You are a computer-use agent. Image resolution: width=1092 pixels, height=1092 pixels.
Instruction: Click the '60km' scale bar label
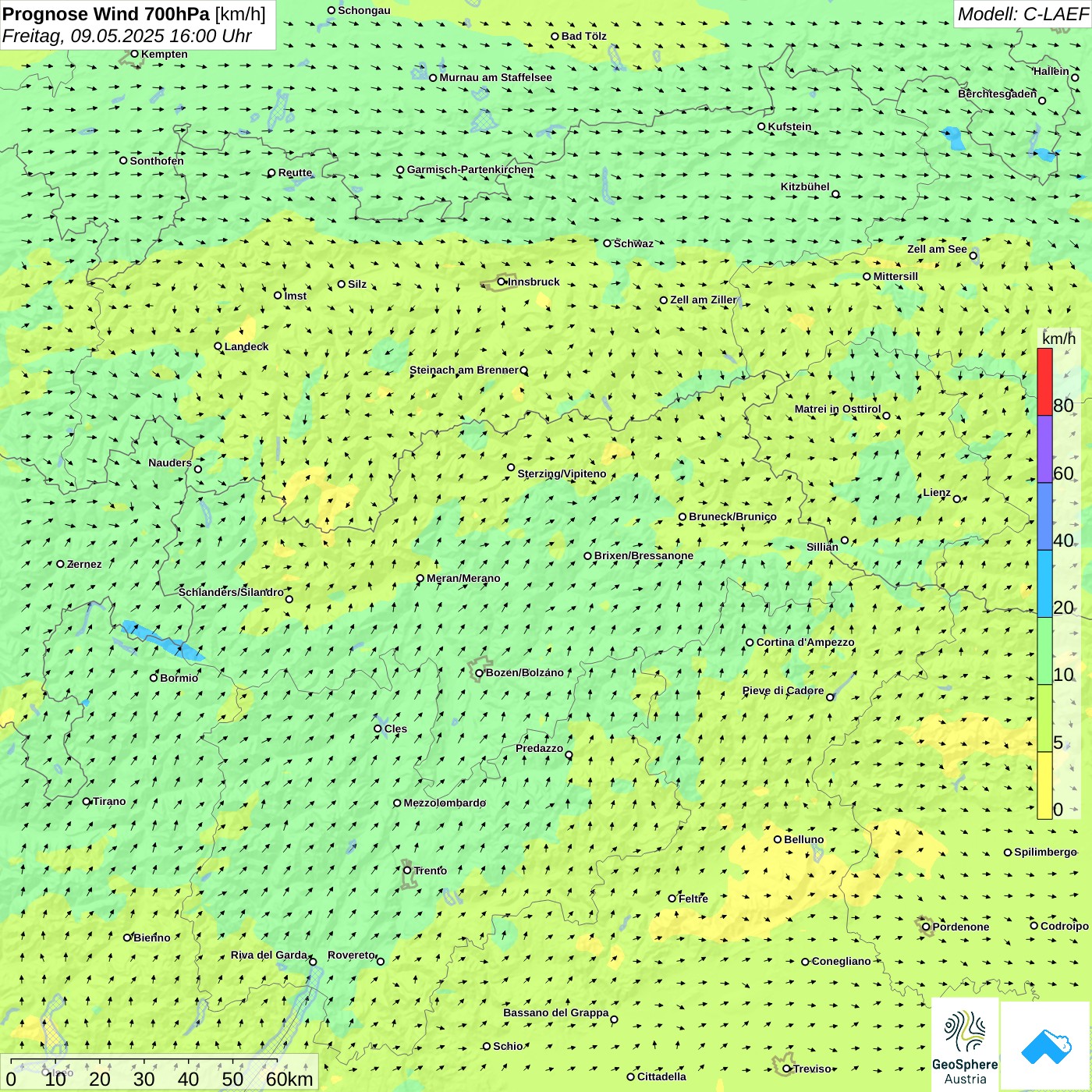tap(289, 1079)
